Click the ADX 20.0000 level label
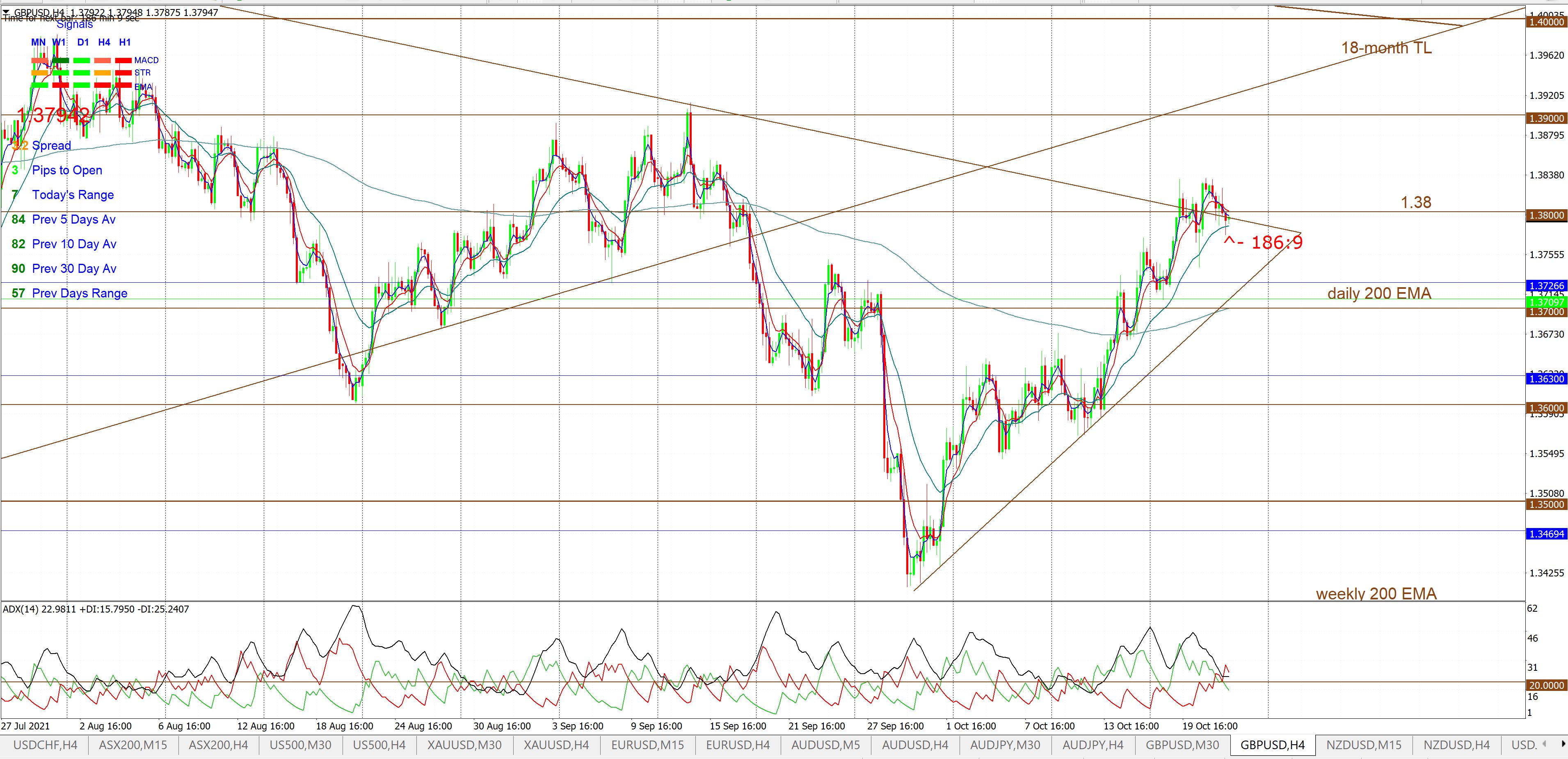This screenshot has width=1568, height=759. click(1546, 685)
